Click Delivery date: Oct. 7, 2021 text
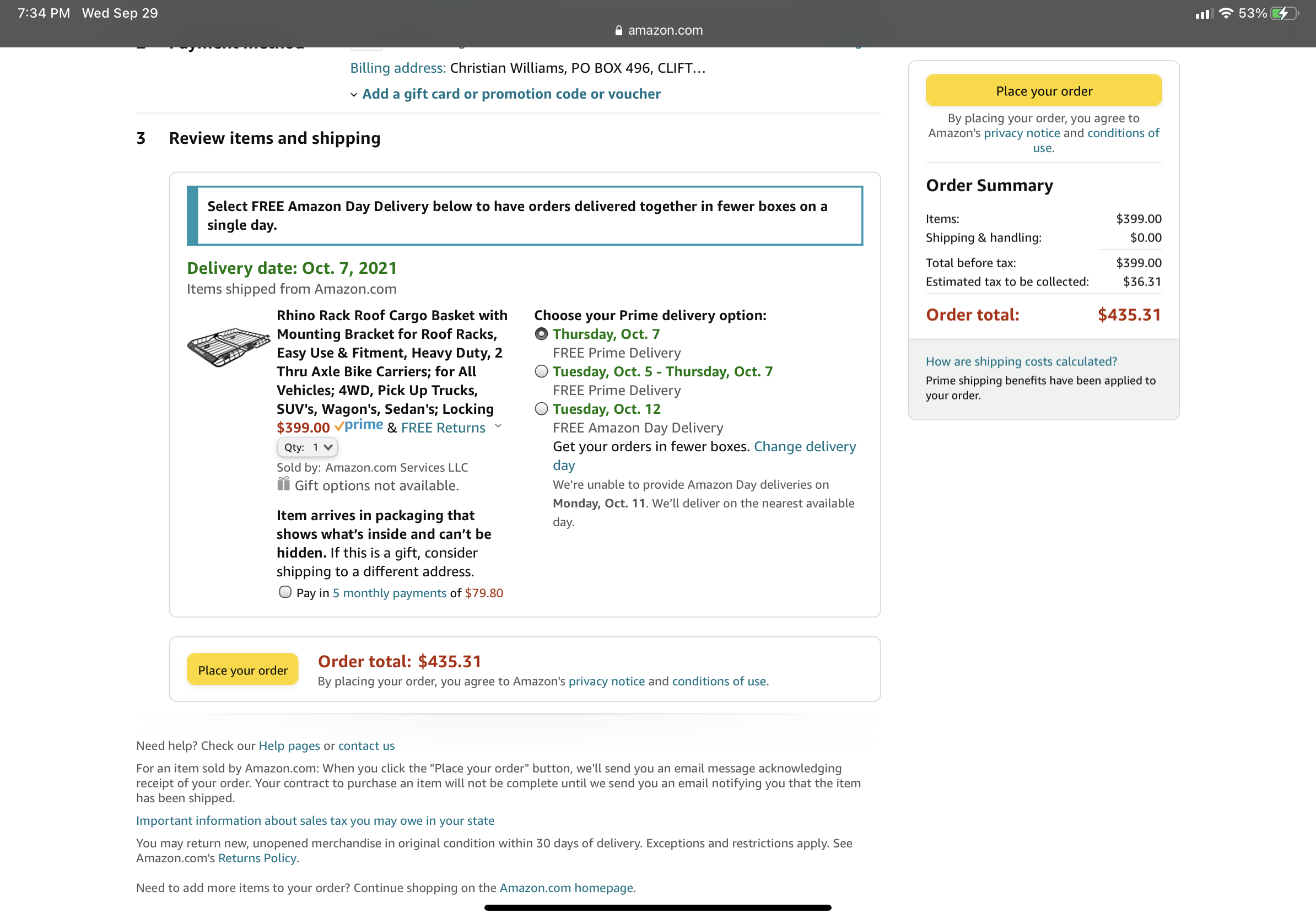Screen dimensions: 1316x919 [292, 268]
